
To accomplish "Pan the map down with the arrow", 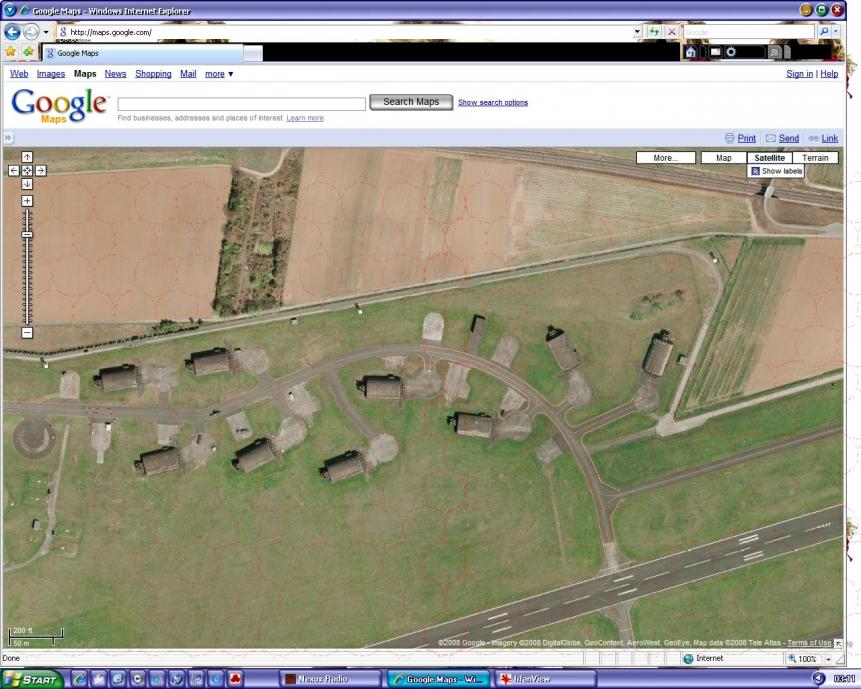I will coord(27,184).
